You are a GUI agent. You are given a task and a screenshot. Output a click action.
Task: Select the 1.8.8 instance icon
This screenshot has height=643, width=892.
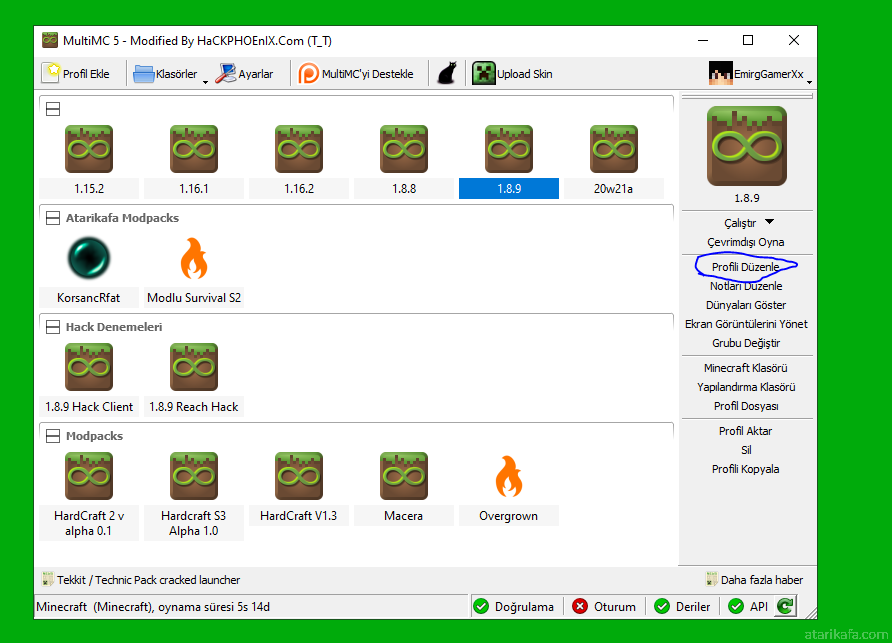(x=404, y=149)
